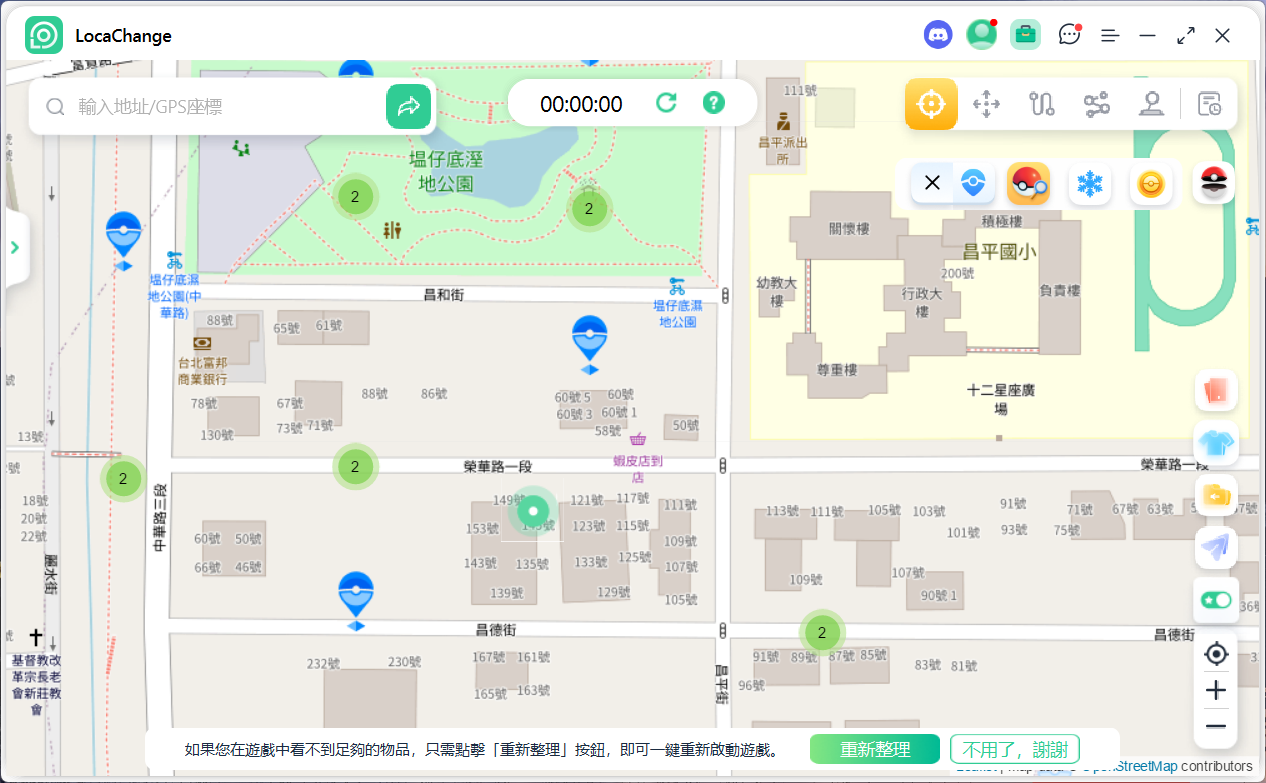Click the Discord icon in title bar

tap(937, 35)
